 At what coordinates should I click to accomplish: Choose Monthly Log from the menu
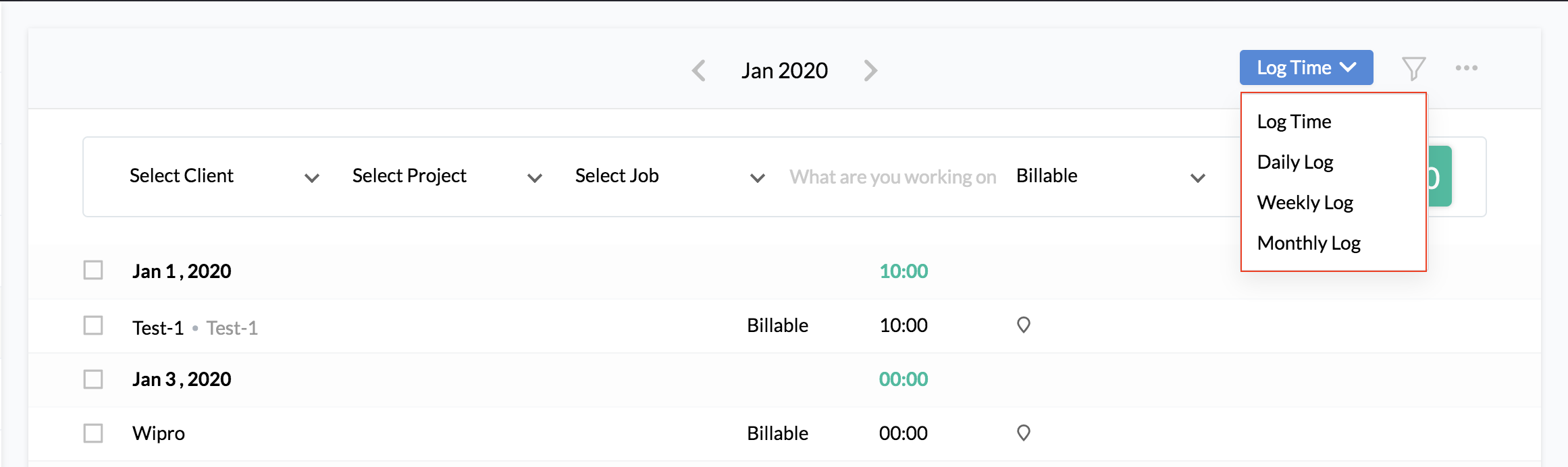(x=1309, y=243)
